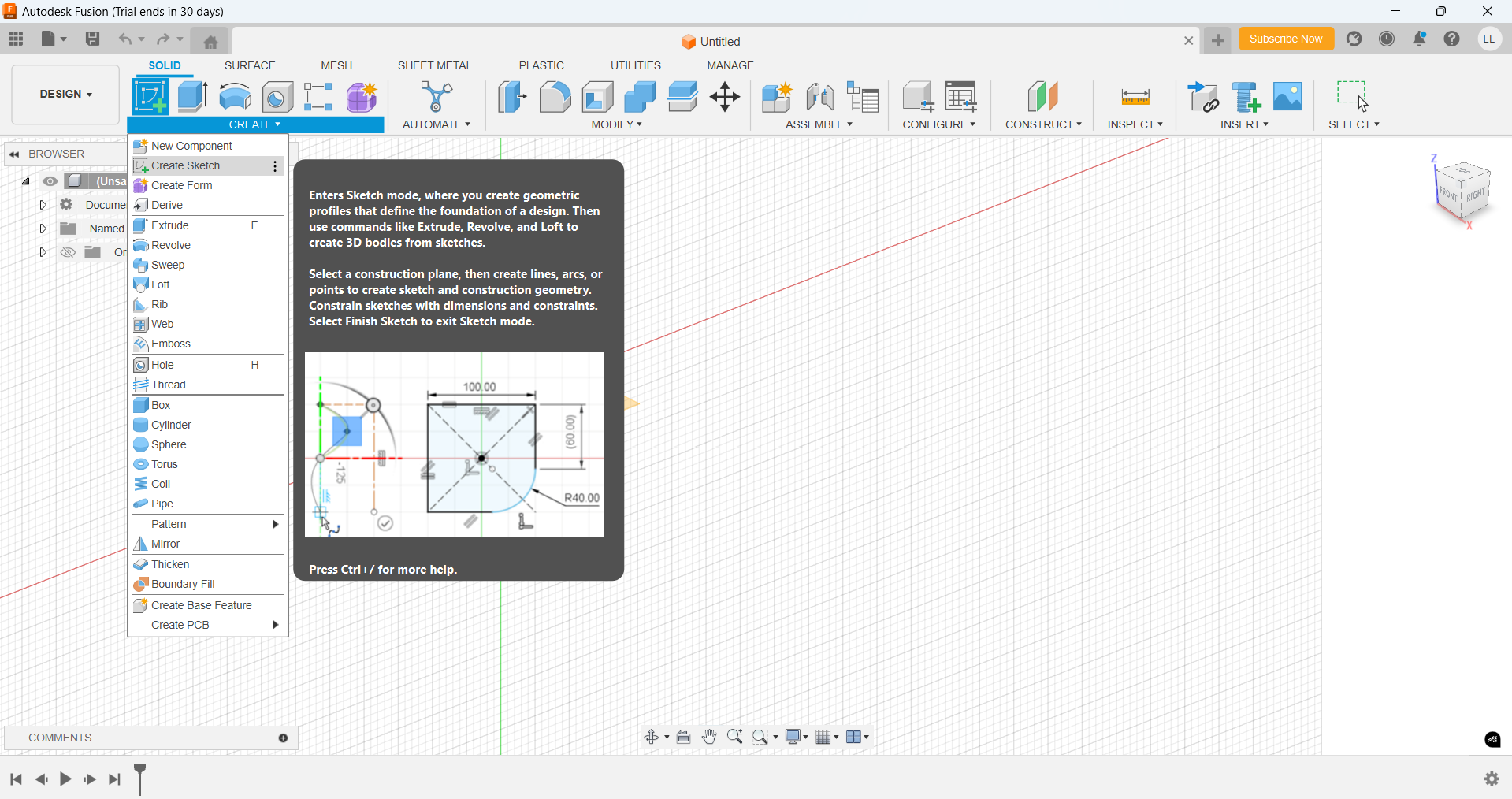This screenshot has height=799, width=1512.
Task: Open the Grid and Snaps dropdown
Action: click(827, 737)
